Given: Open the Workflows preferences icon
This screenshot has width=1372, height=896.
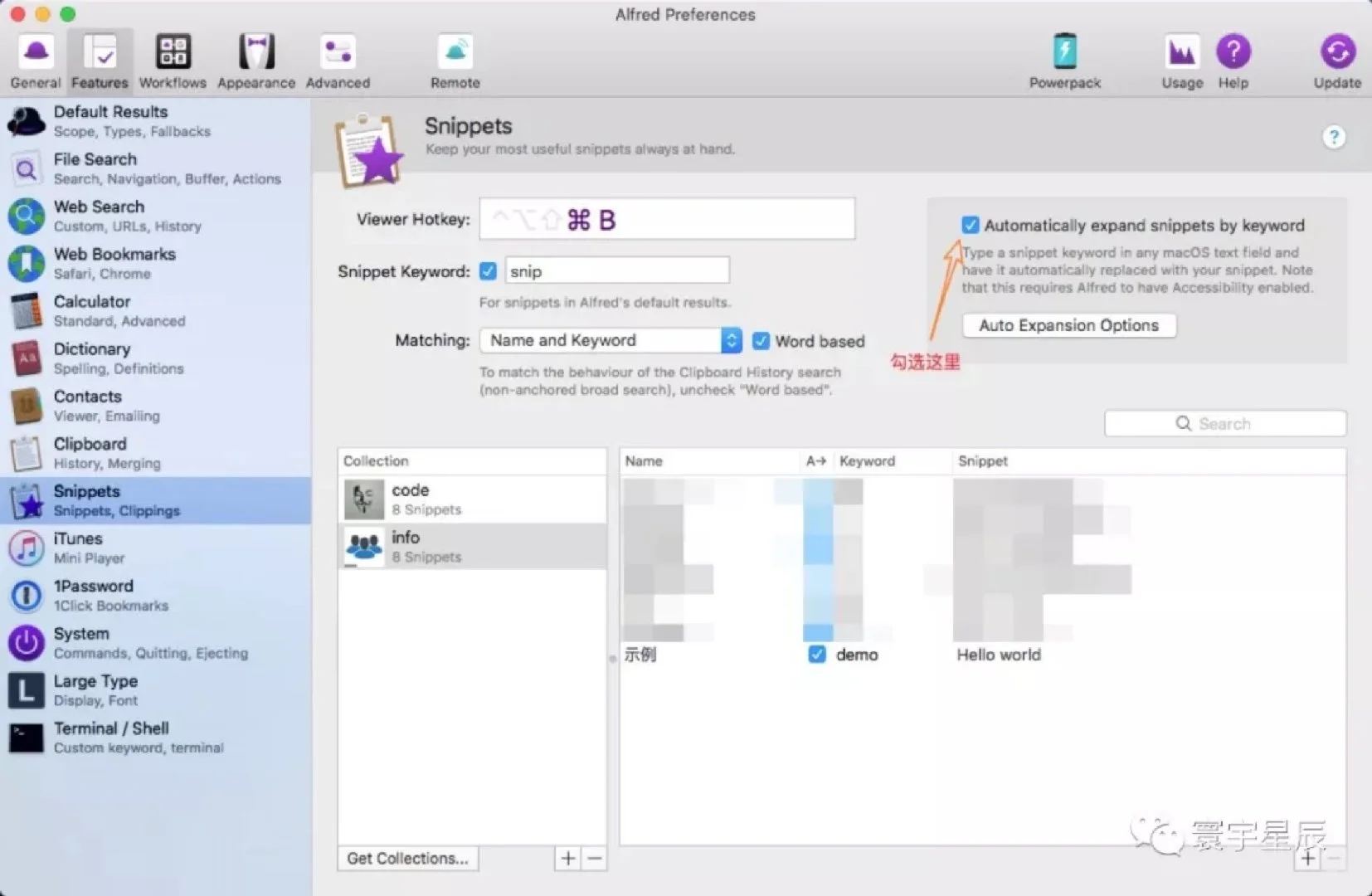Looking at the screenshot, I should pyautogui.click(x=173, y=60).
